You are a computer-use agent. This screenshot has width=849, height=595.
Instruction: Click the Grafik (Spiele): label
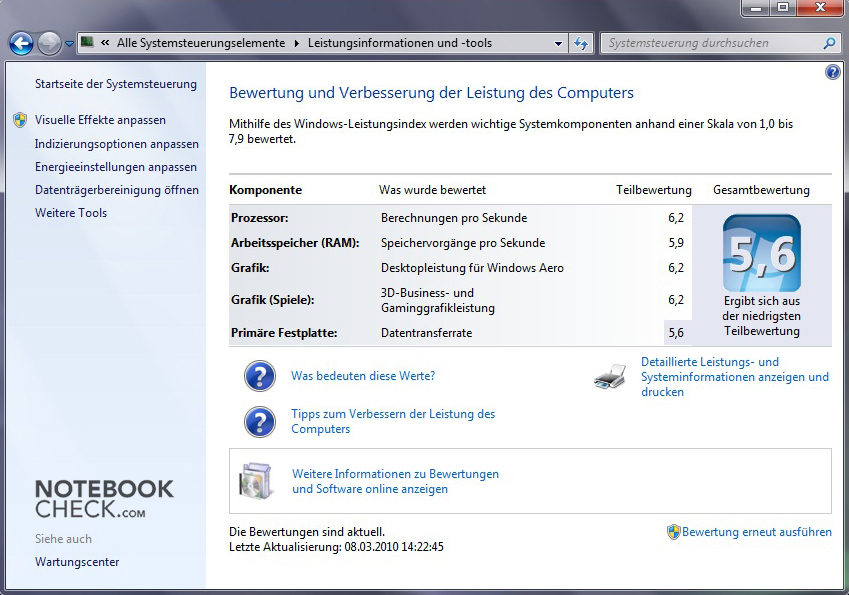(x=272, y=300)
